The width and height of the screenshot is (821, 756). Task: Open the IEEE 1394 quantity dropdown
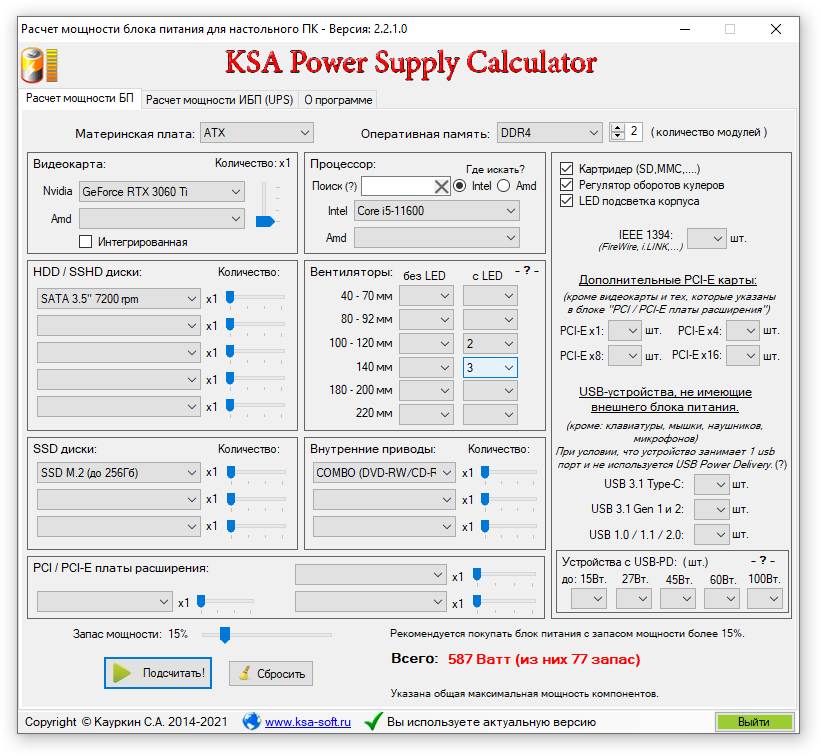(x=706, y=239)
